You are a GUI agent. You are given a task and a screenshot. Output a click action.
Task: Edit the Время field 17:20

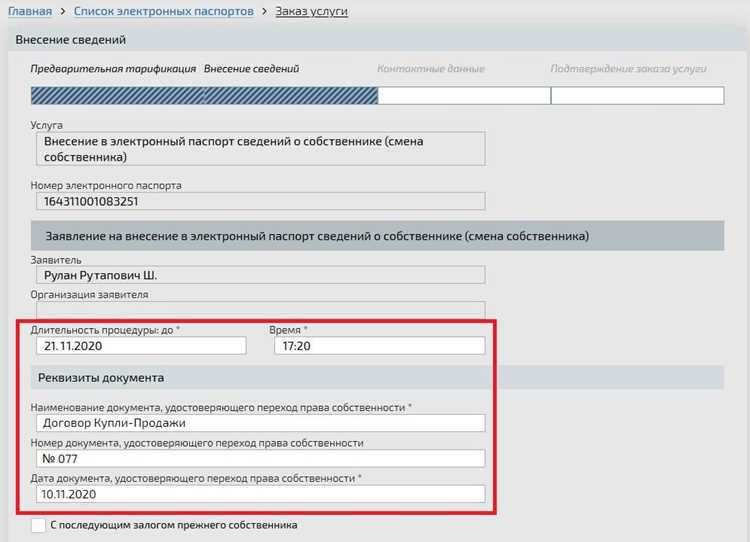tap(380, 346)
